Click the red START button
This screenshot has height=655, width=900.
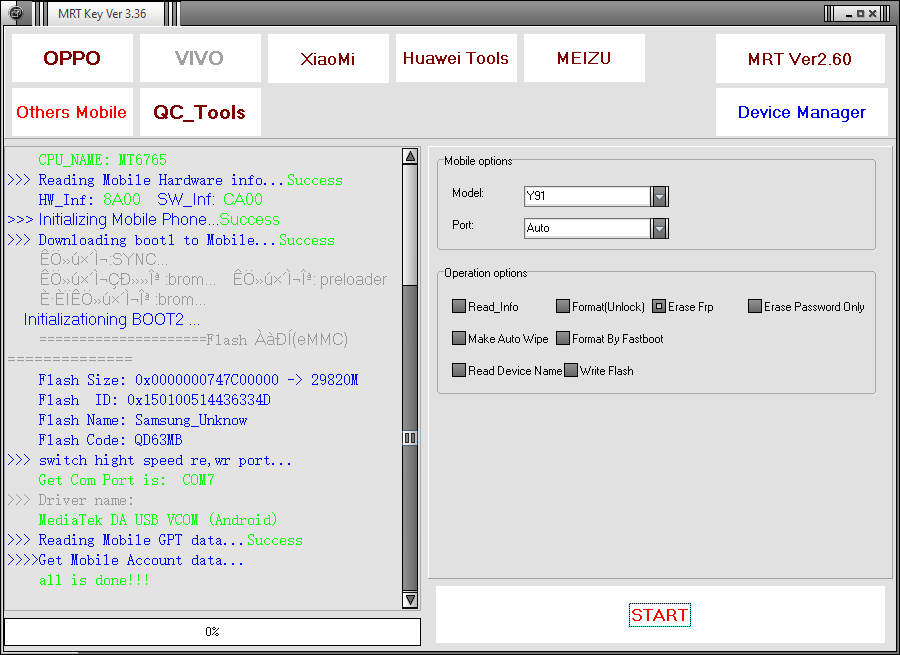[660, 615]
